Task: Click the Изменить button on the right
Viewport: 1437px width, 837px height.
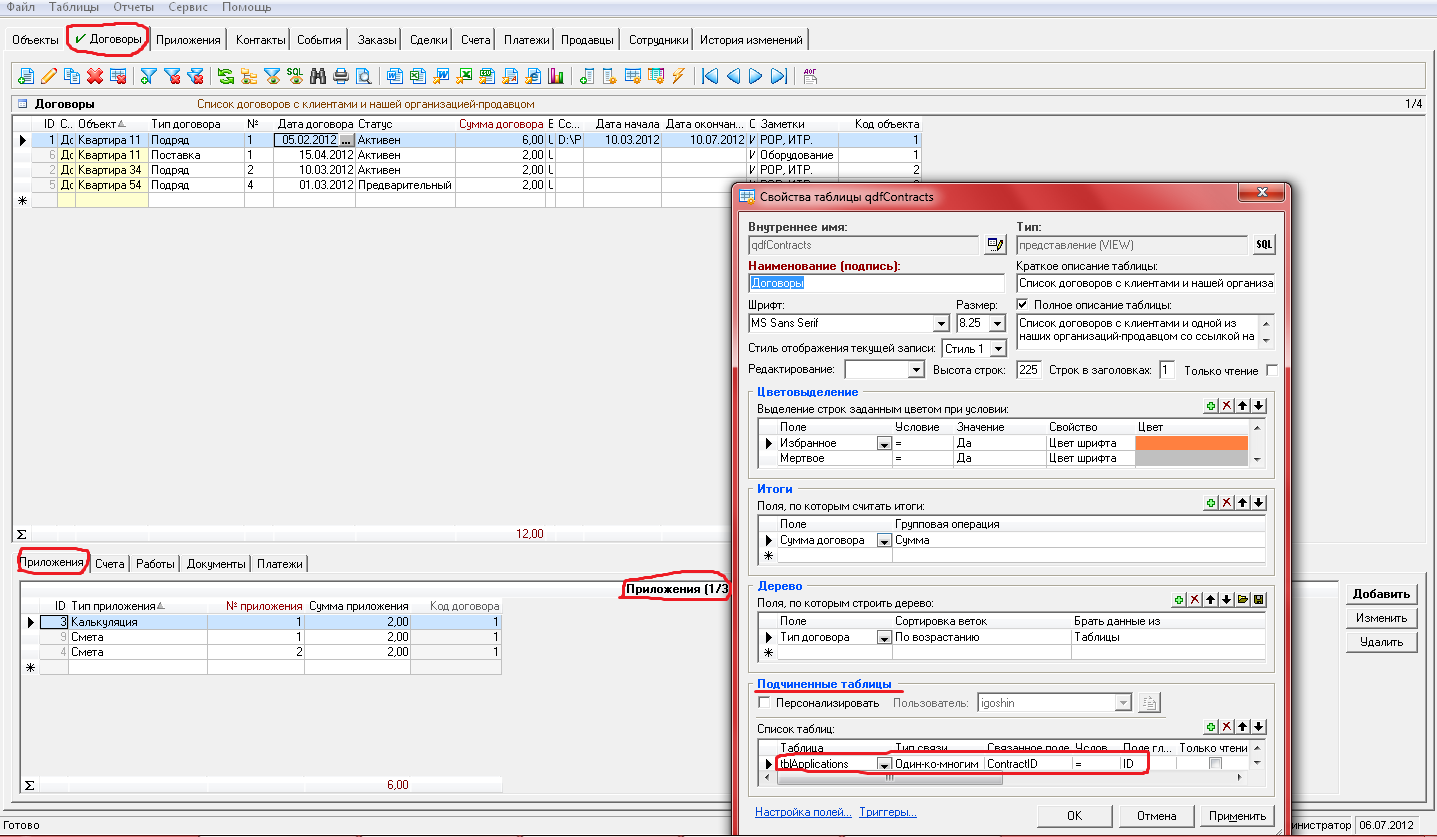Action: [x=1381, y=618]
